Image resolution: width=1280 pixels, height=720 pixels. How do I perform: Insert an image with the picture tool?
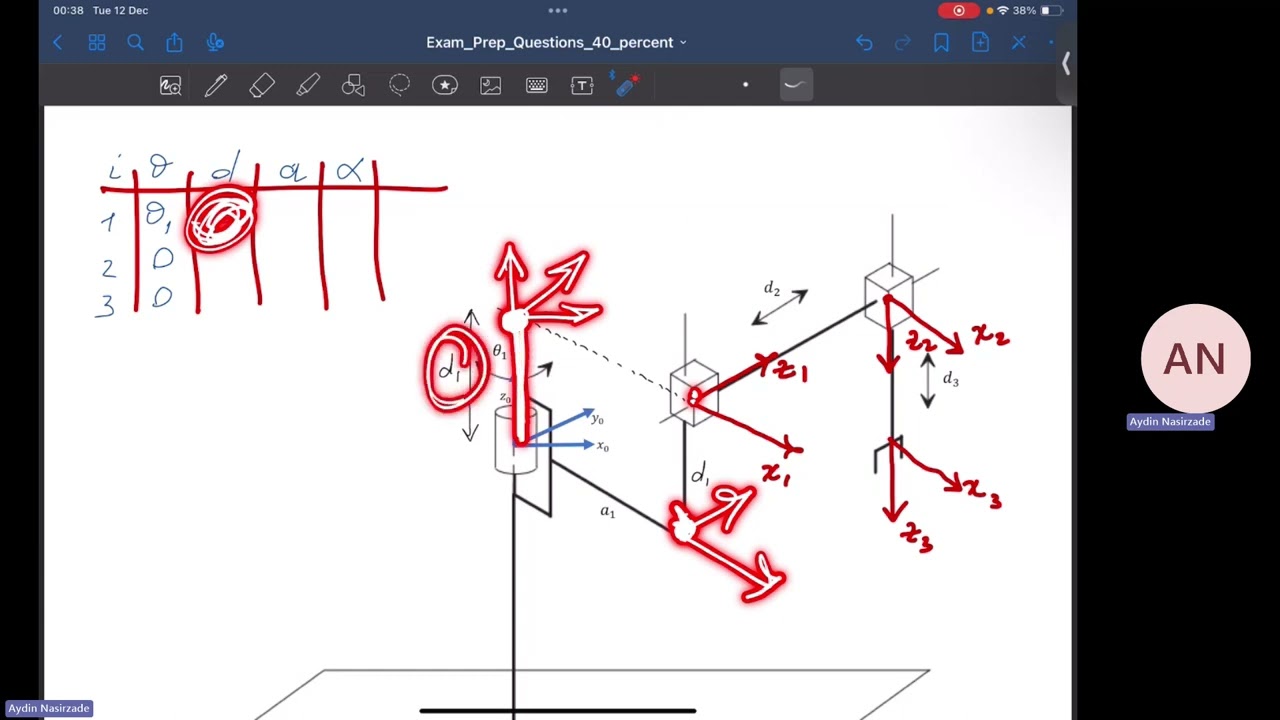coord(491,86)
